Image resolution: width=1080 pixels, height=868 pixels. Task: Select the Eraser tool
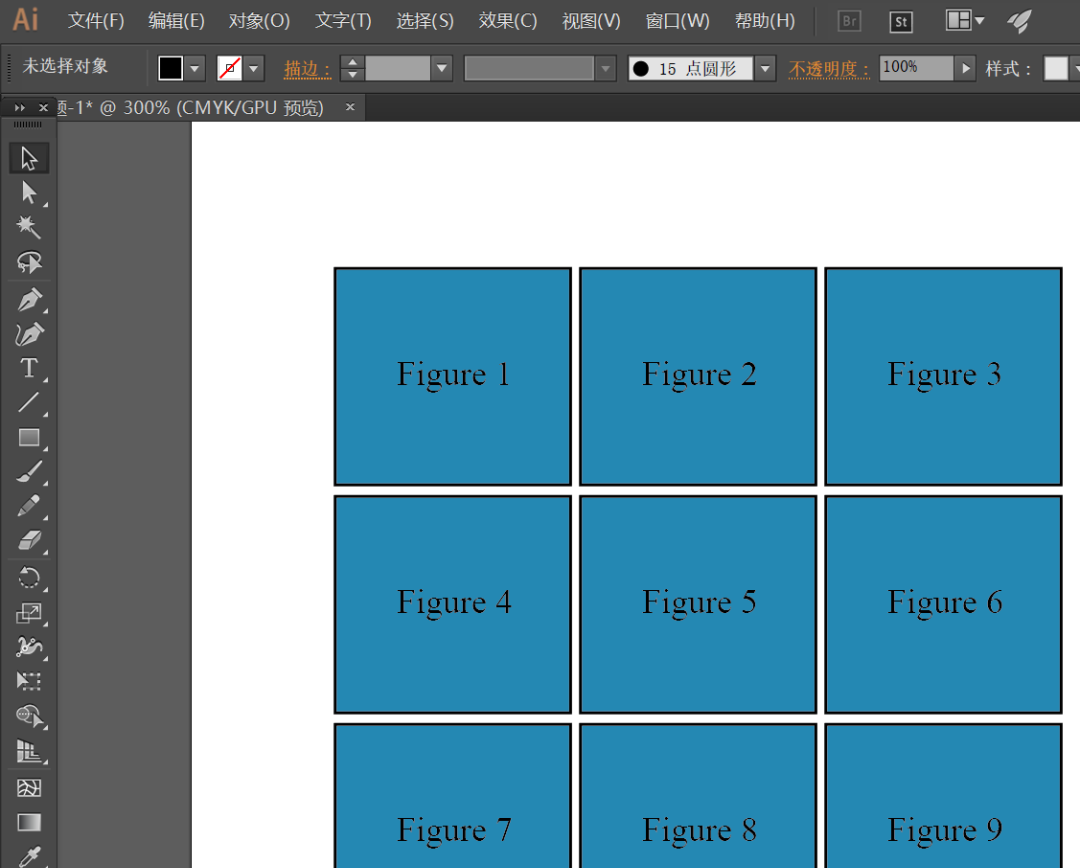[29, 541]
